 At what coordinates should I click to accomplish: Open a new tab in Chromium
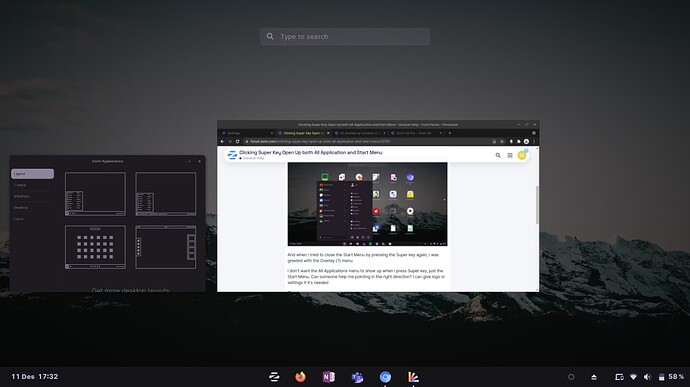pyautogui.click(x=449, y=133)
